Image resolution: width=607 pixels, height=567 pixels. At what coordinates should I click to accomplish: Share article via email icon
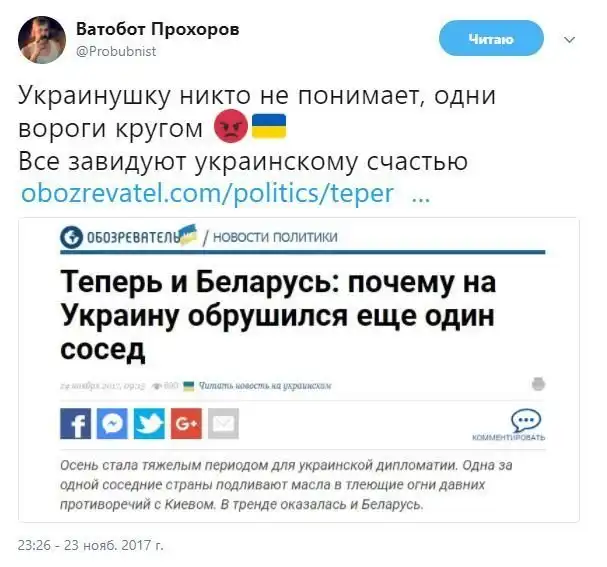coord(223,423)
